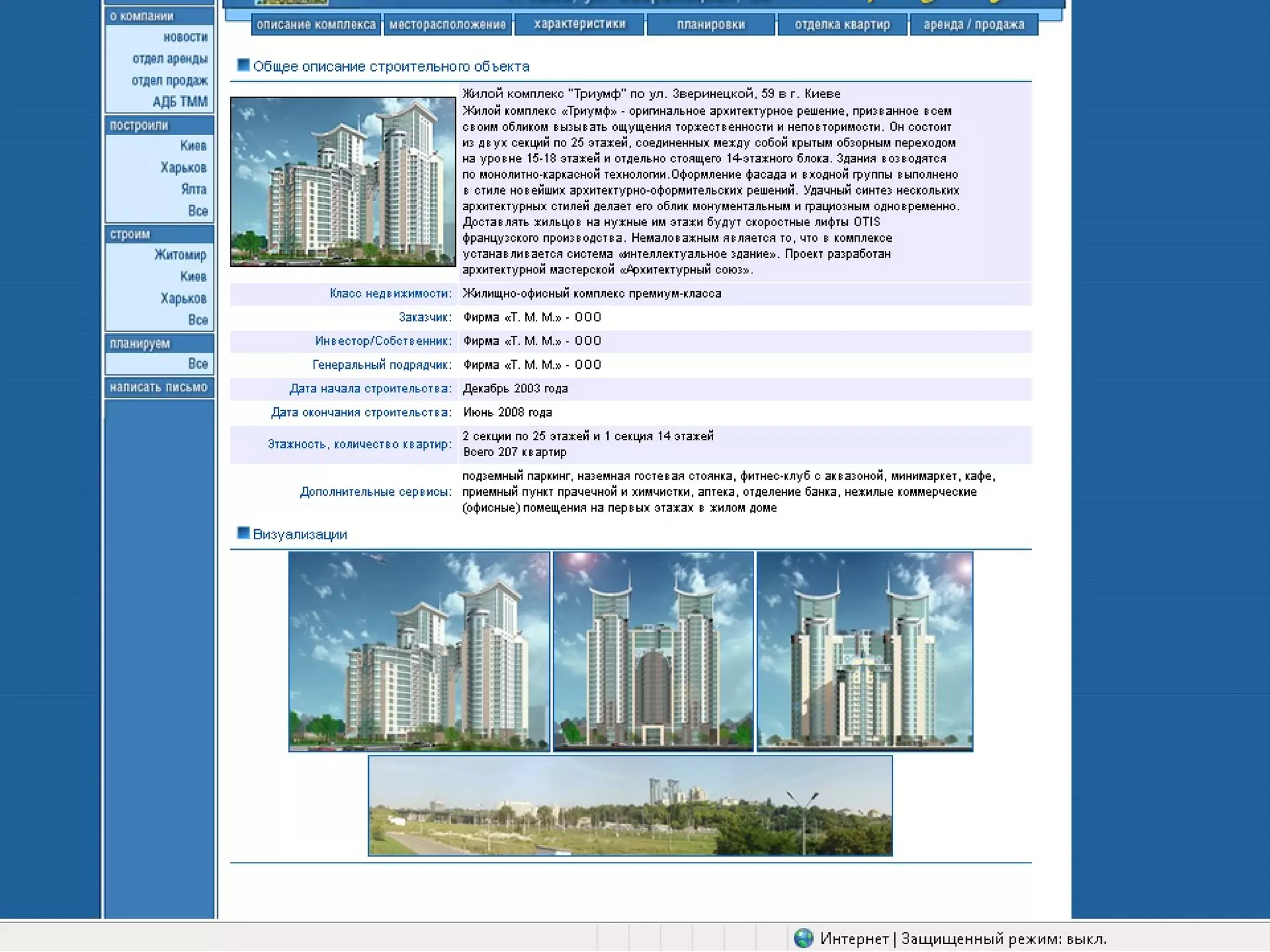Open the panoramic landscape photo
The height and width of the screenshot is (952, 1270).
[630, 806]
